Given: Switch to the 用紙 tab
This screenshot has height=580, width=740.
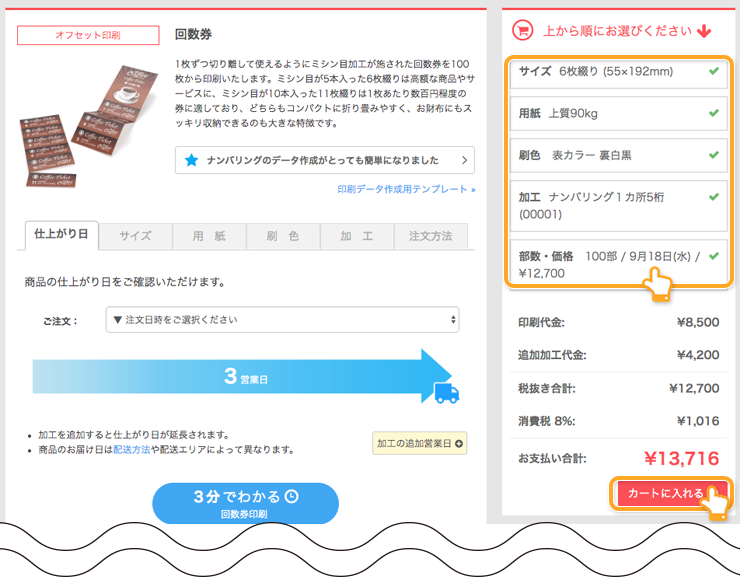Looking at the screenshot, I should [x=209, y=236].
